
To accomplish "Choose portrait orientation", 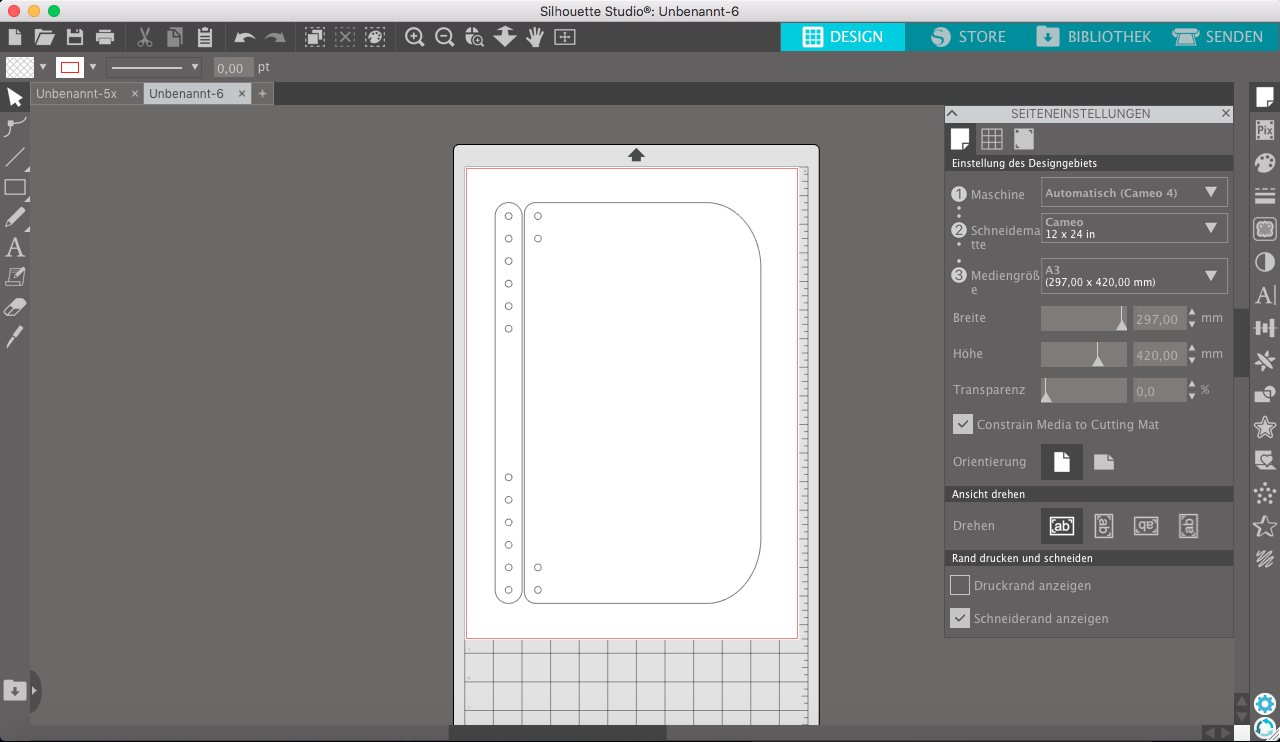I will click(x=1062, y=462).
